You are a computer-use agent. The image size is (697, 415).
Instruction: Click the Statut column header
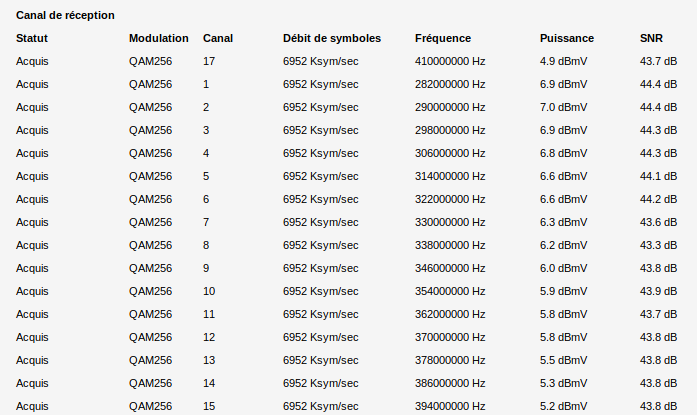(x=32, y=38)
